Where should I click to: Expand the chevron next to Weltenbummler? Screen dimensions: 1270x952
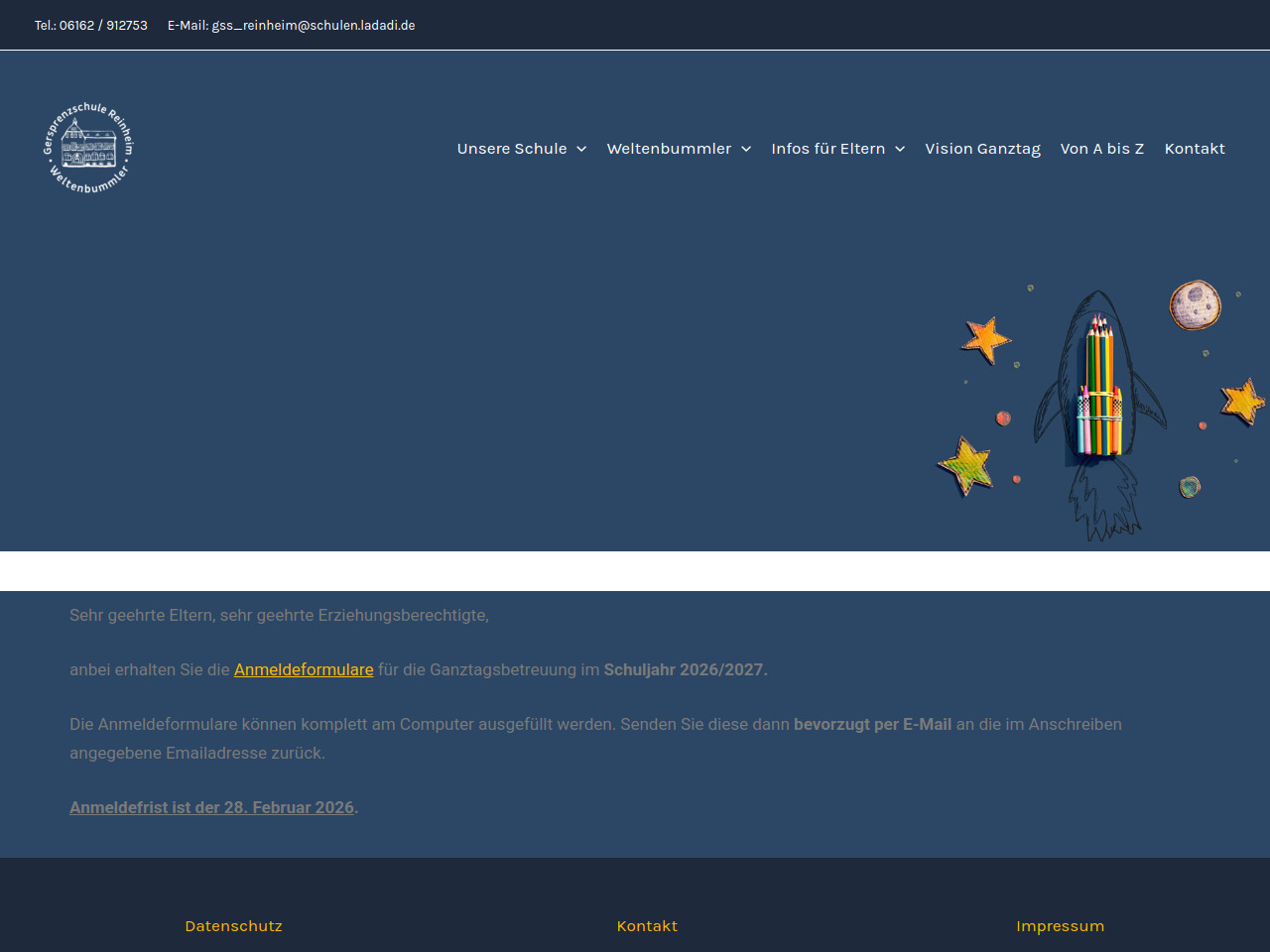coord(746,150)
